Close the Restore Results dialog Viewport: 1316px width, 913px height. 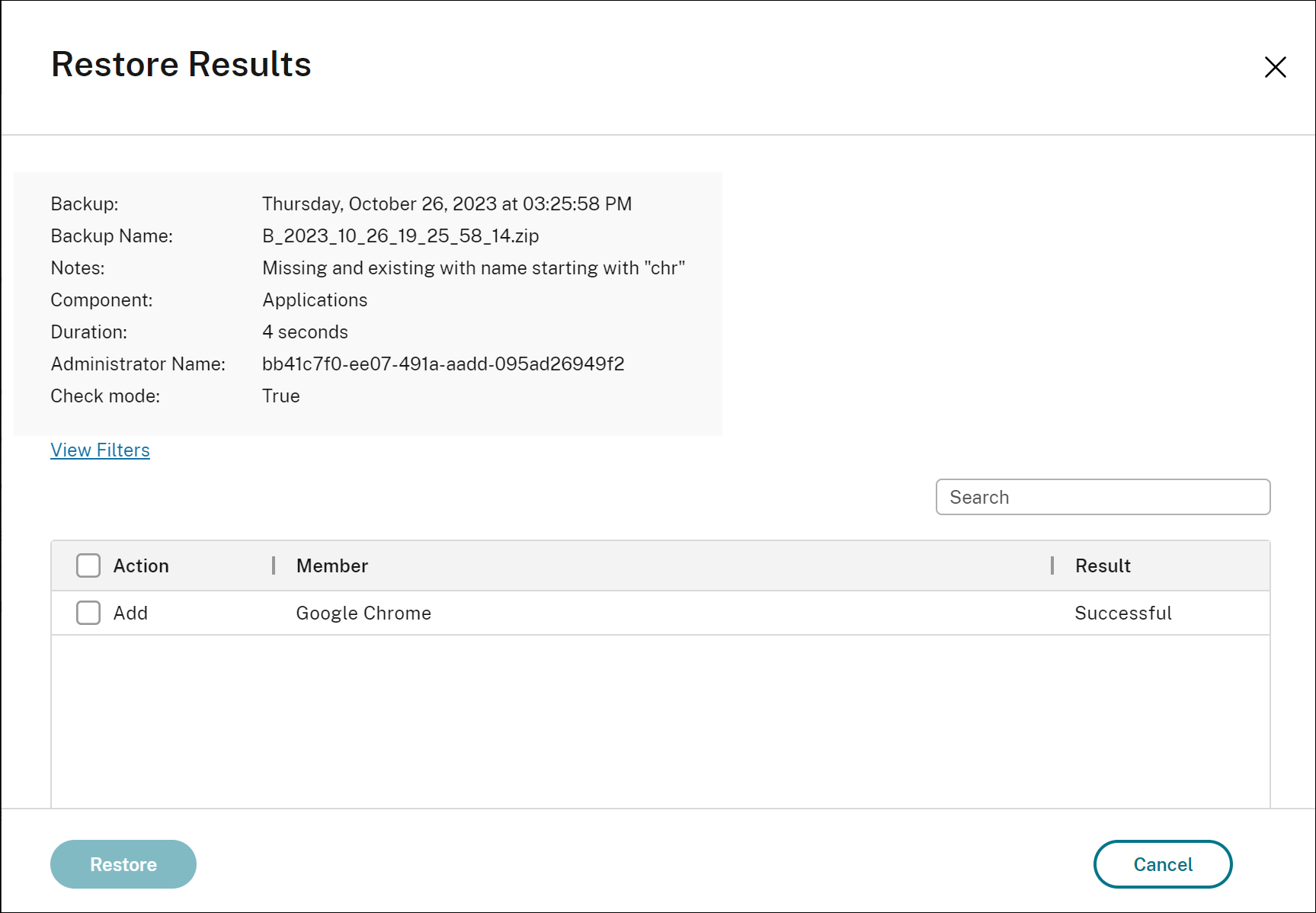point(1275,67)
